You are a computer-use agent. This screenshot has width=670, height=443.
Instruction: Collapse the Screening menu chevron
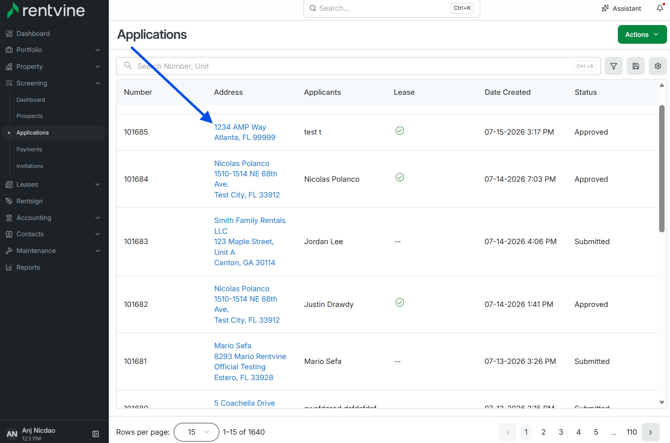click(97, 83)
